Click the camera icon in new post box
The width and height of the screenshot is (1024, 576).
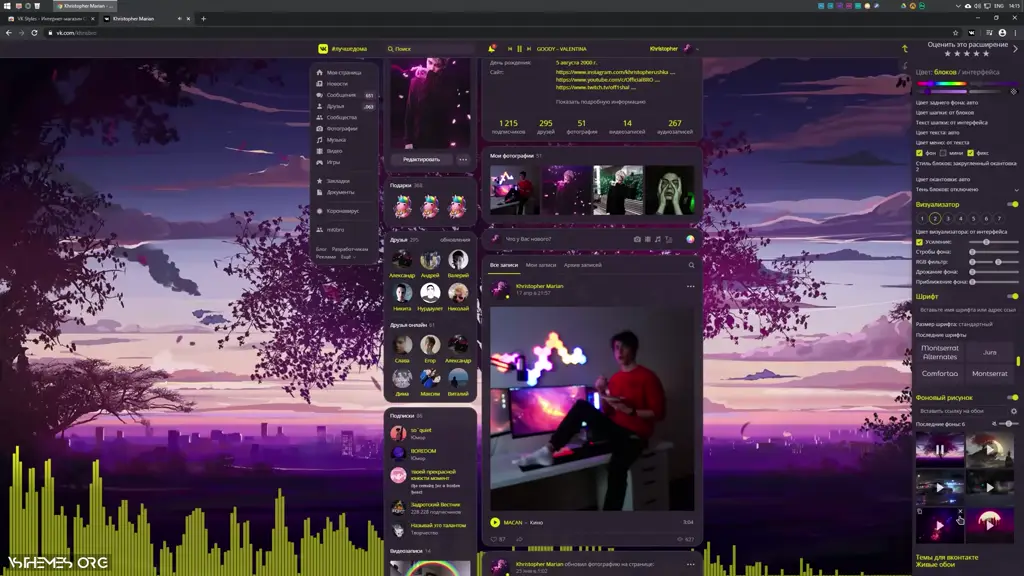coord(637,239)
